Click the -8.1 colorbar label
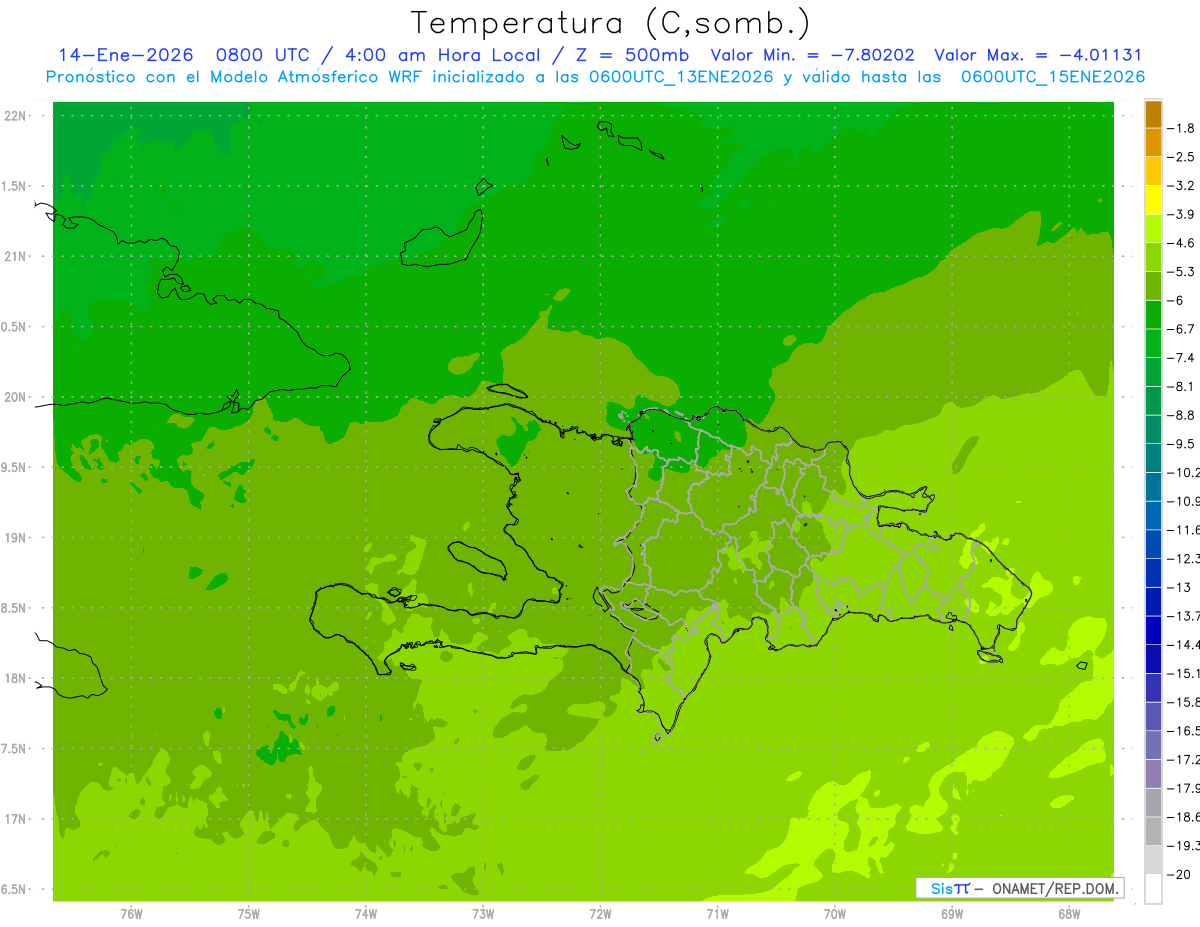1200x927 pixels. 1181,386
